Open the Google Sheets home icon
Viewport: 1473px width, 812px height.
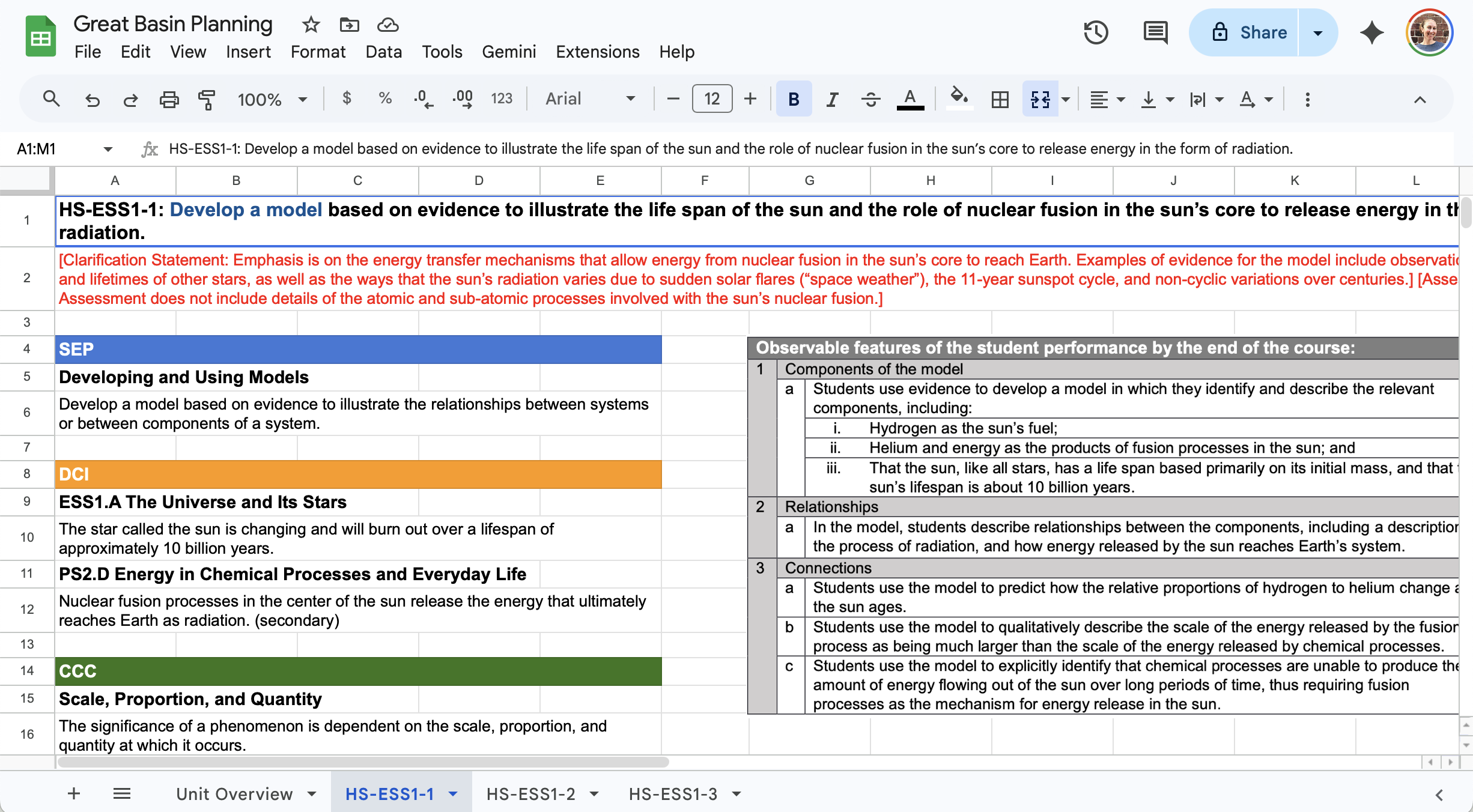tap(40, 36)
